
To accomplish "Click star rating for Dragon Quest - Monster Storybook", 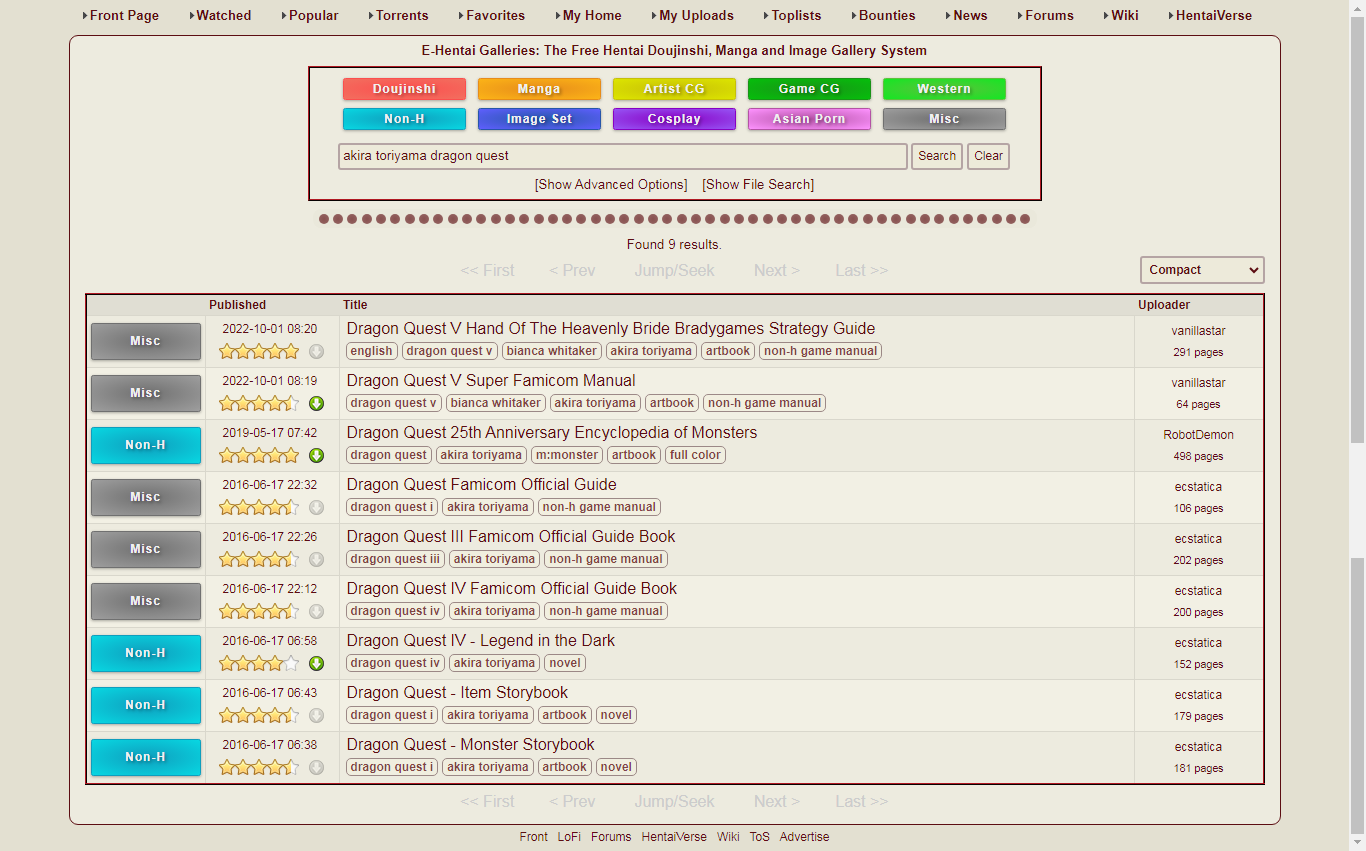I will click(x=259, y=767).
